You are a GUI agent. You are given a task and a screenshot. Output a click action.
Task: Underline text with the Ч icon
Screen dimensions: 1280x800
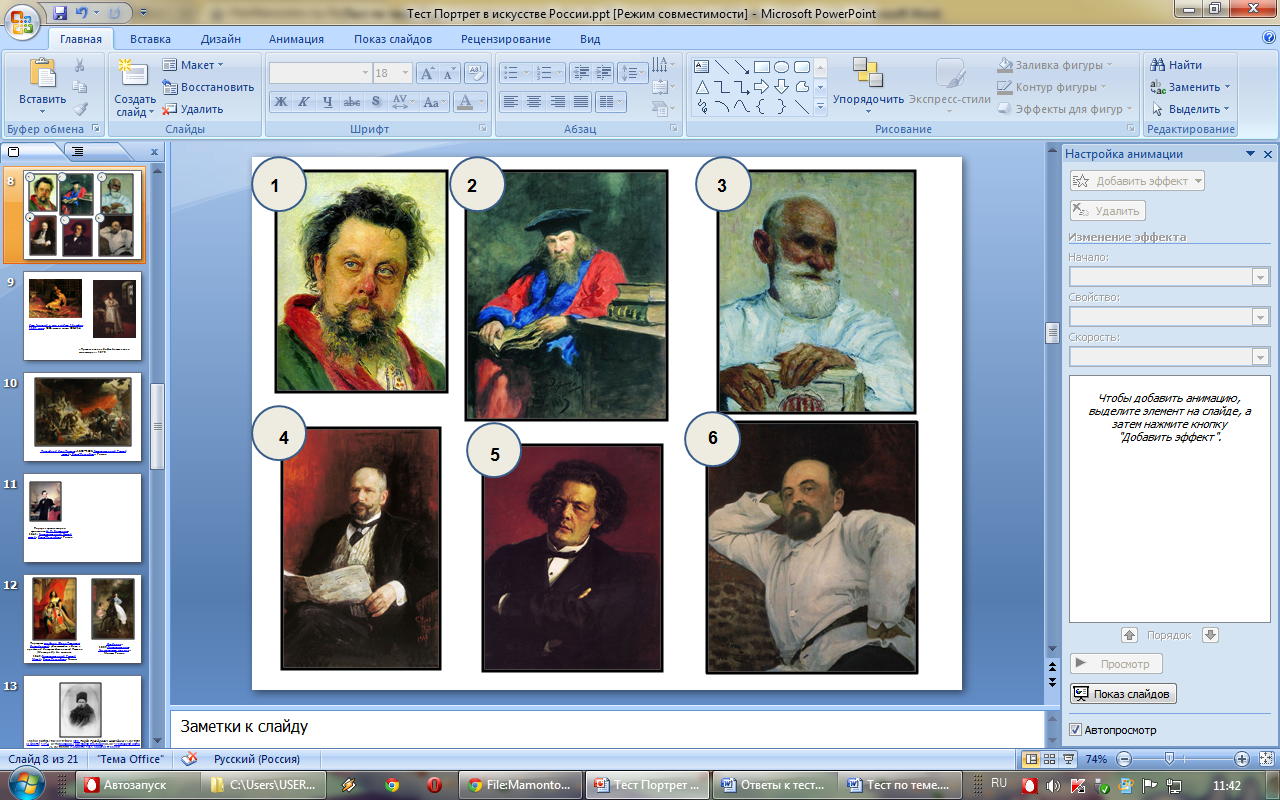pos(328,102)
